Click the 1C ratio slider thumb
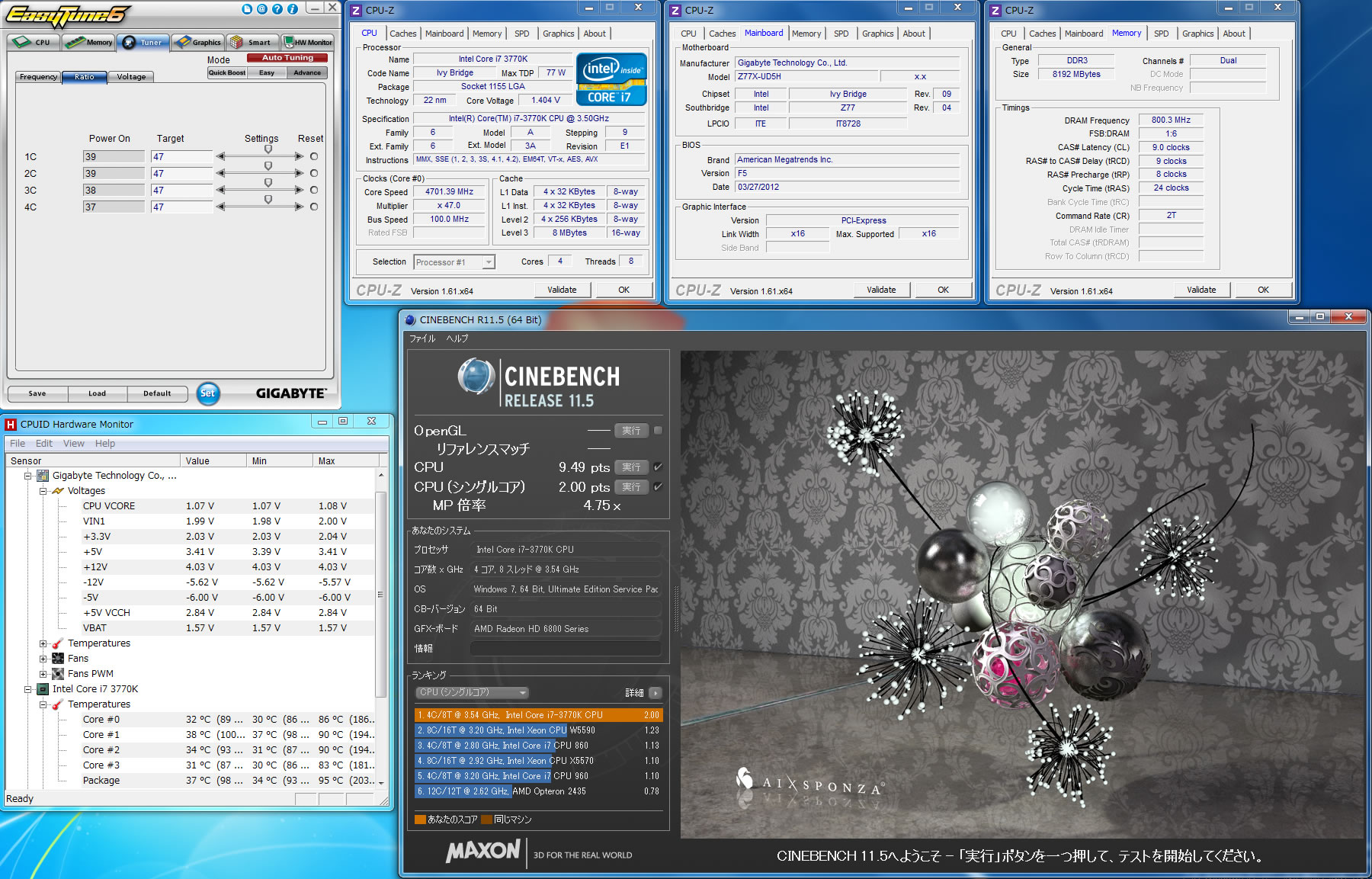 (x=268, y=149)
